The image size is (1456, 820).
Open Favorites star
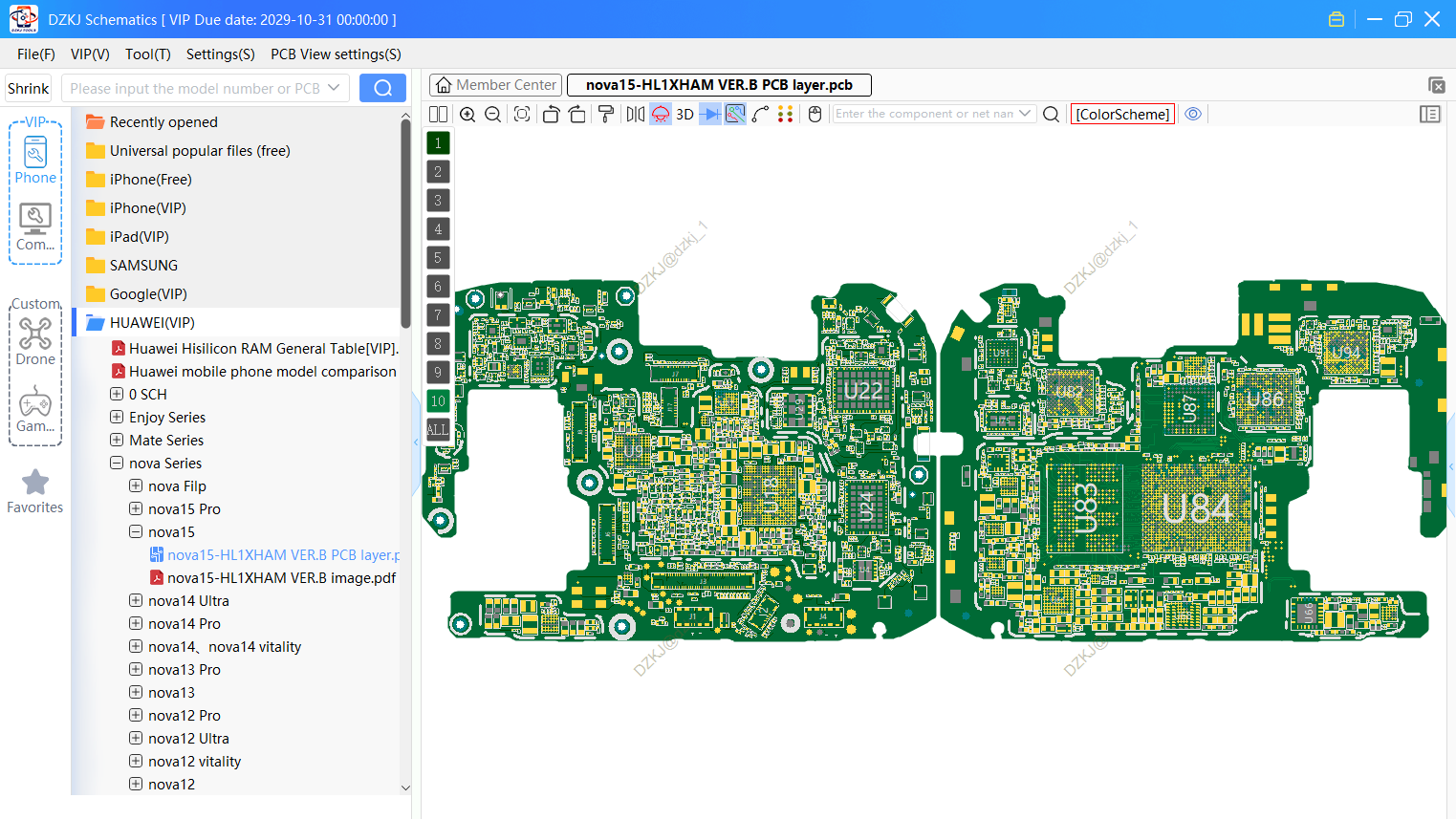coord(35,491)
